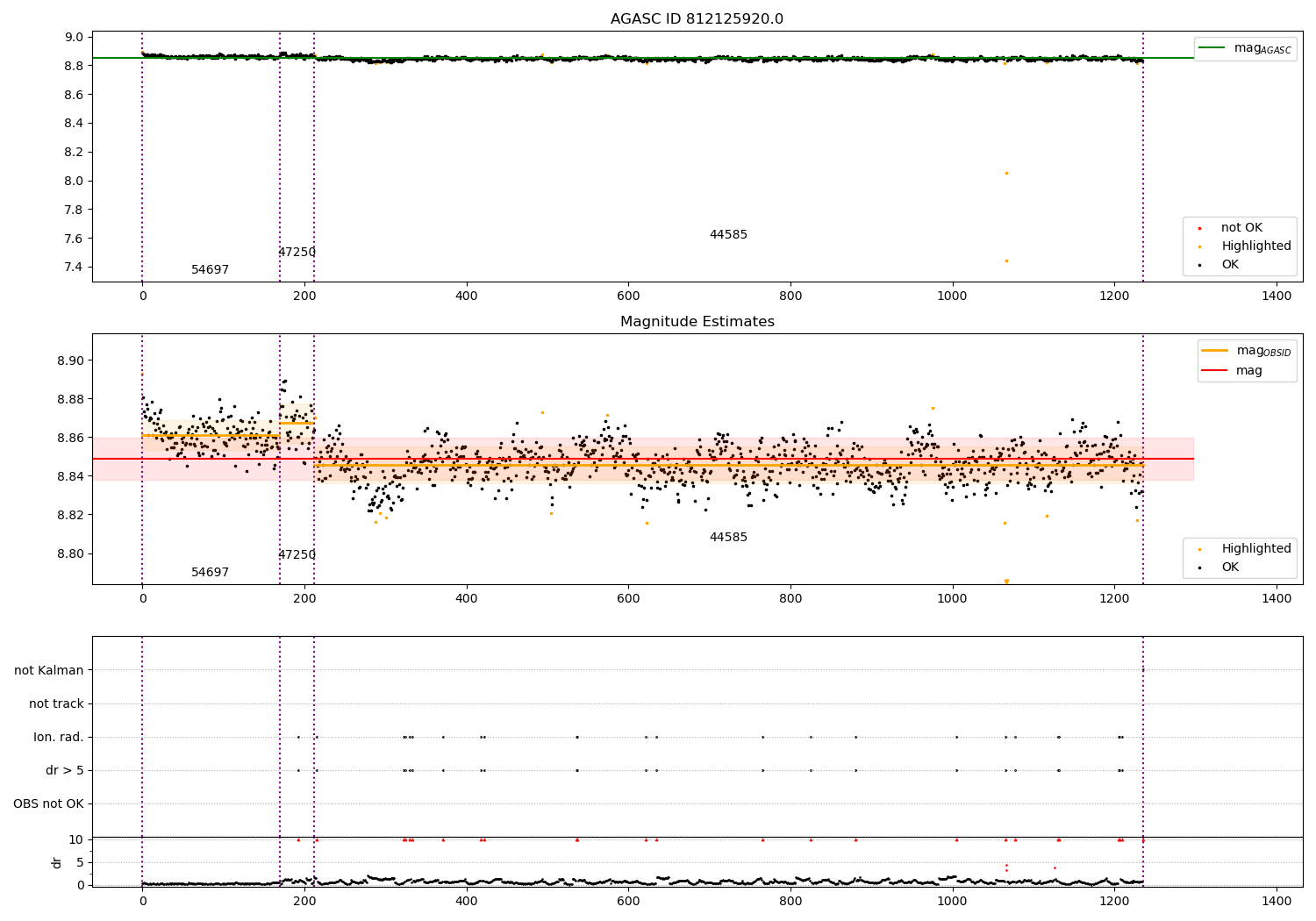Click the 9.0 y-axis tick in top plot
1316x921 pixels.
(74, 38)
